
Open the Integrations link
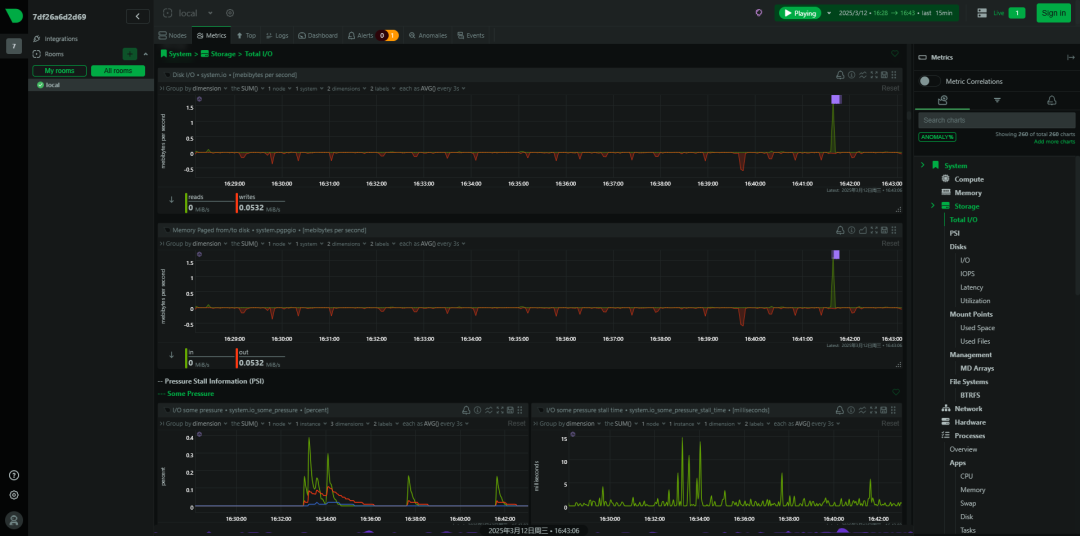point(61,39)
